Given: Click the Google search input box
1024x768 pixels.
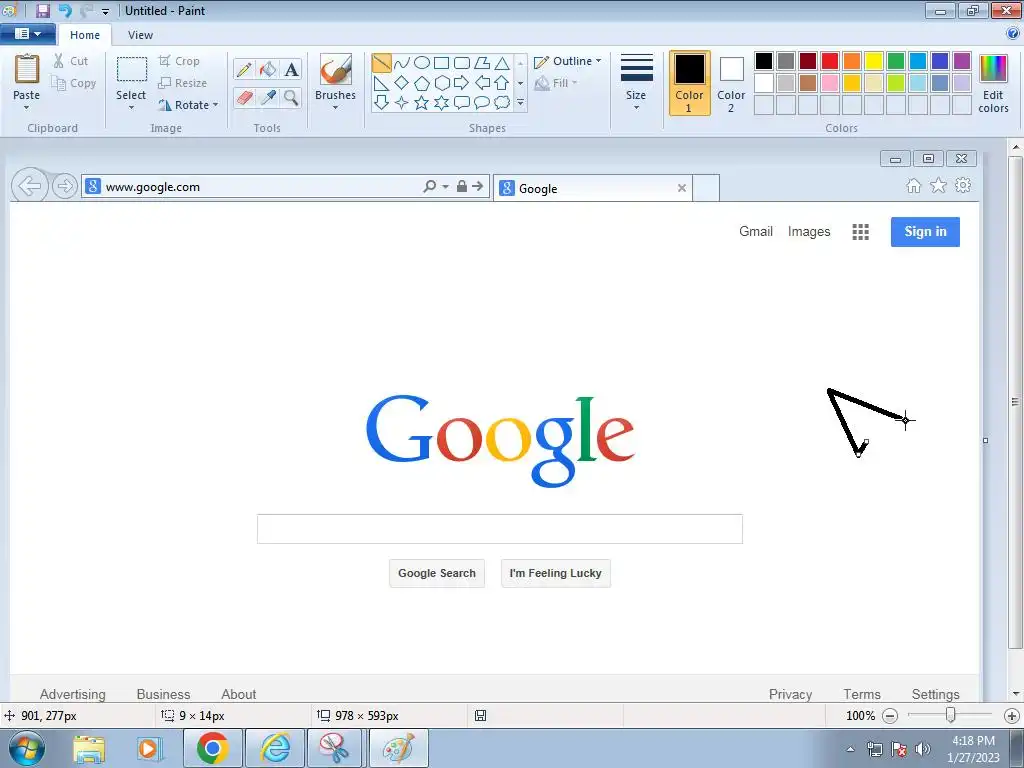Looking at the screenshot, I should [x=500, y=529].
